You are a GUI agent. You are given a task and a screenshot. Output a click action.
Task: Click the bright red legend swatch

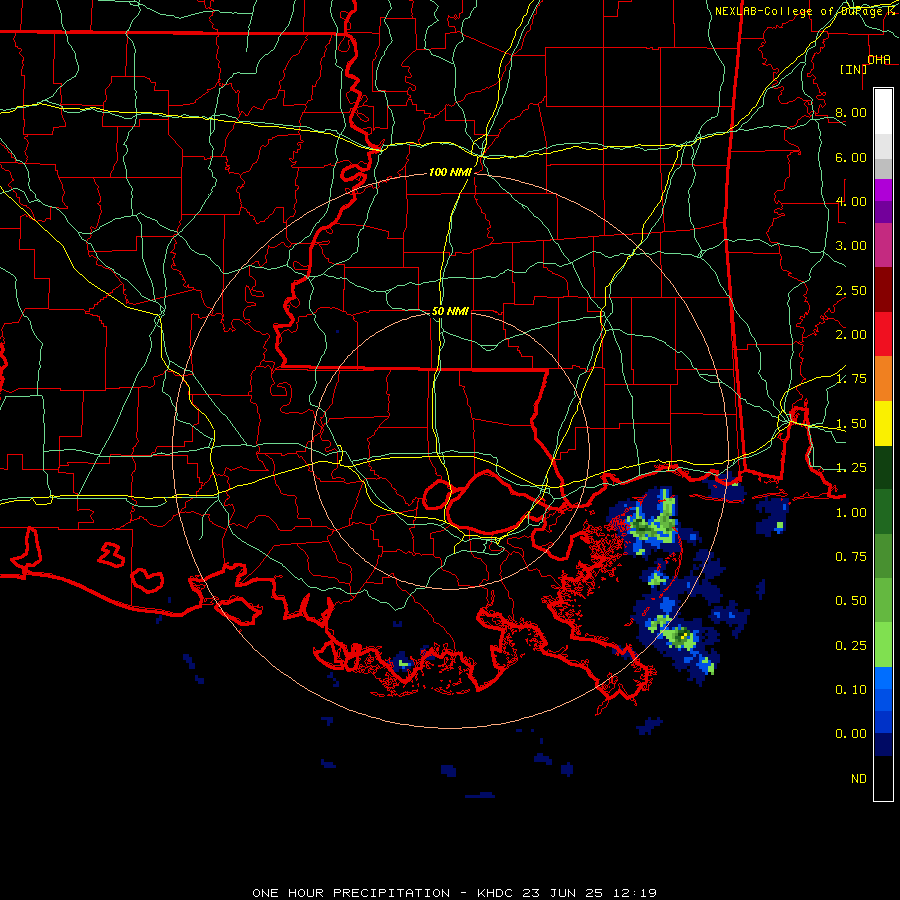click(x=883, y=334)
